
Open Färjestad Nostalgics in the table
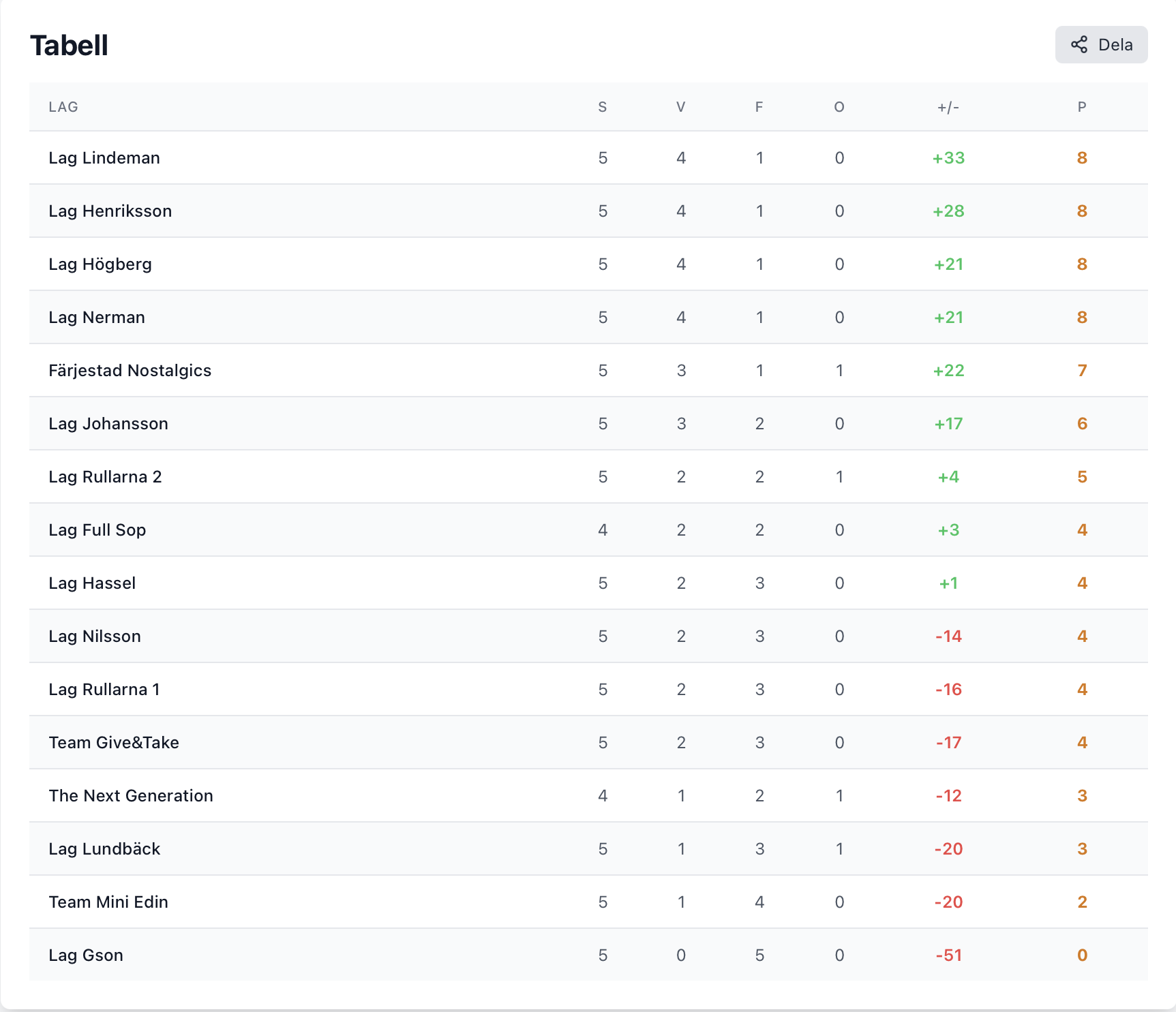(130, 371)
